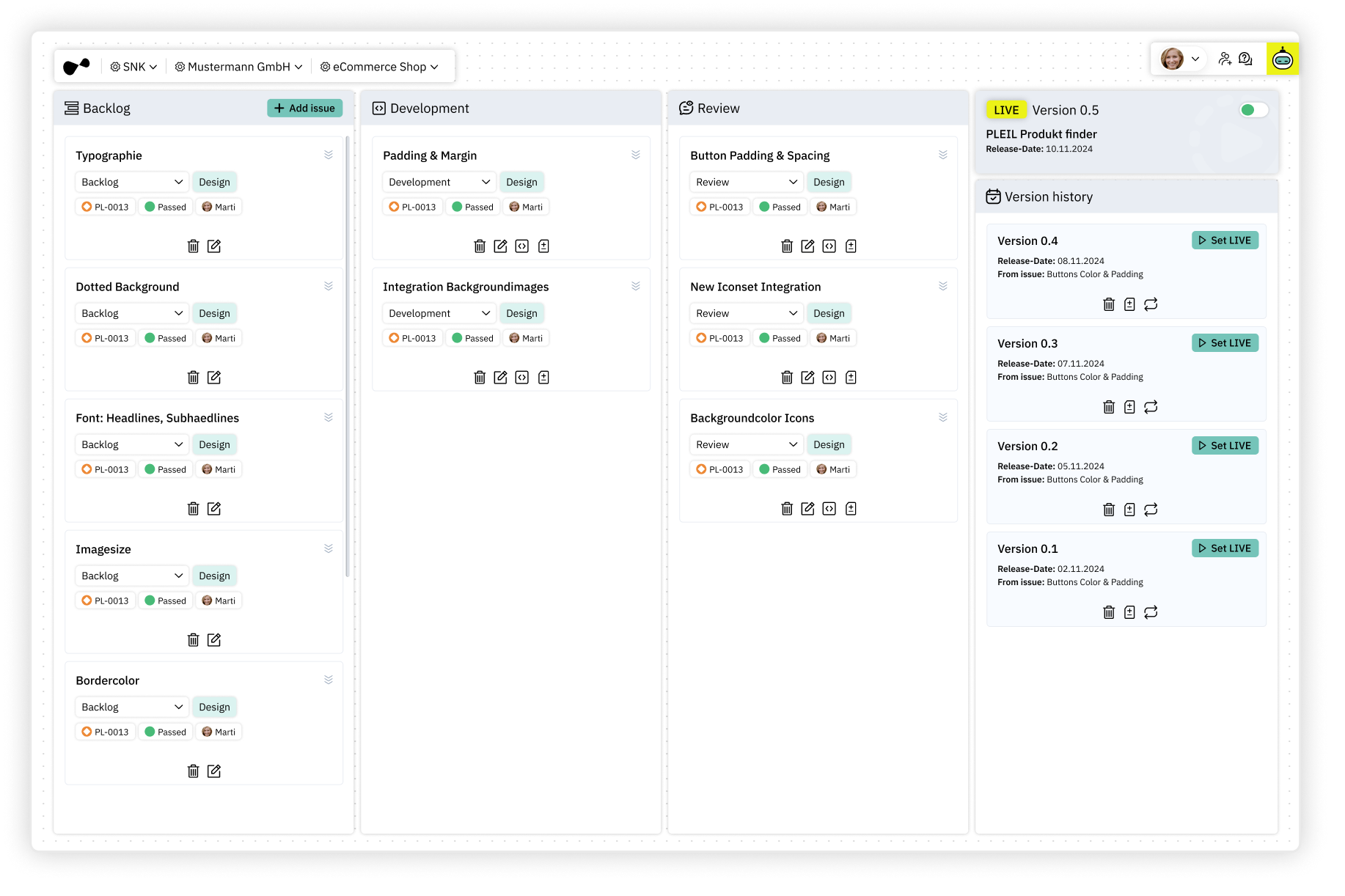Open the AI assistant robot icon
Viewport: 1345px width, 896px height.
tap(1283, 59)
